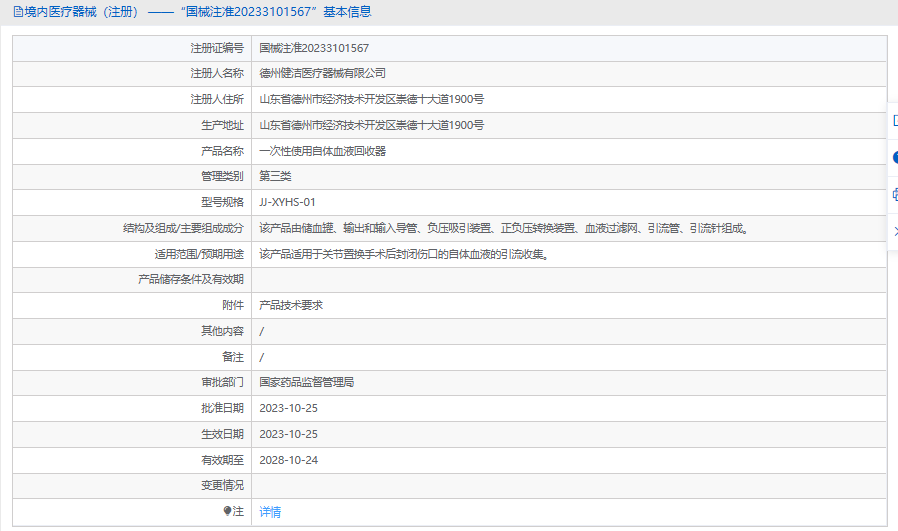Click the 注册人住所 address value

tap(371, 99)
